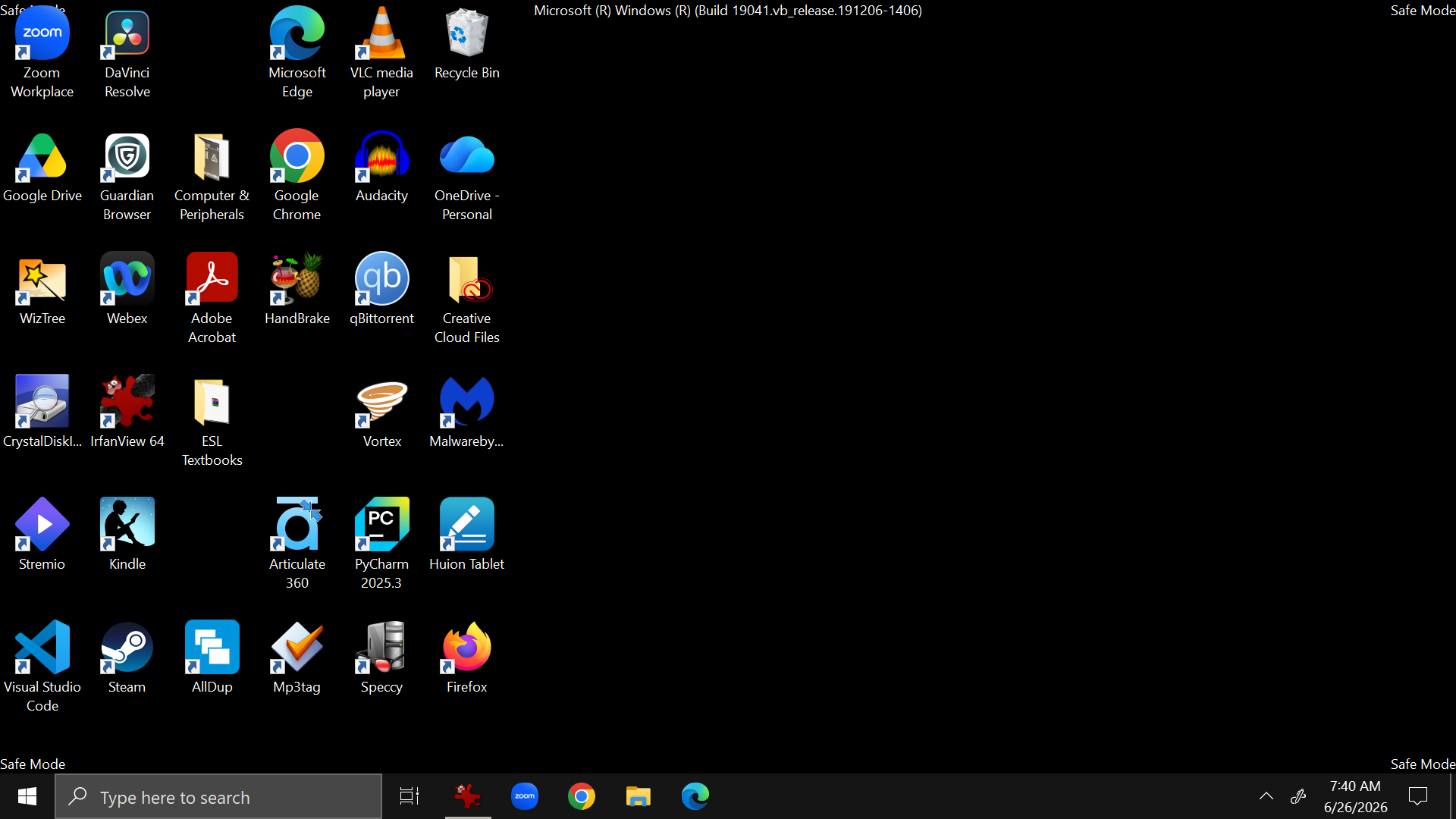Switch to IrfanView in the taskbar

click(468, 796)
